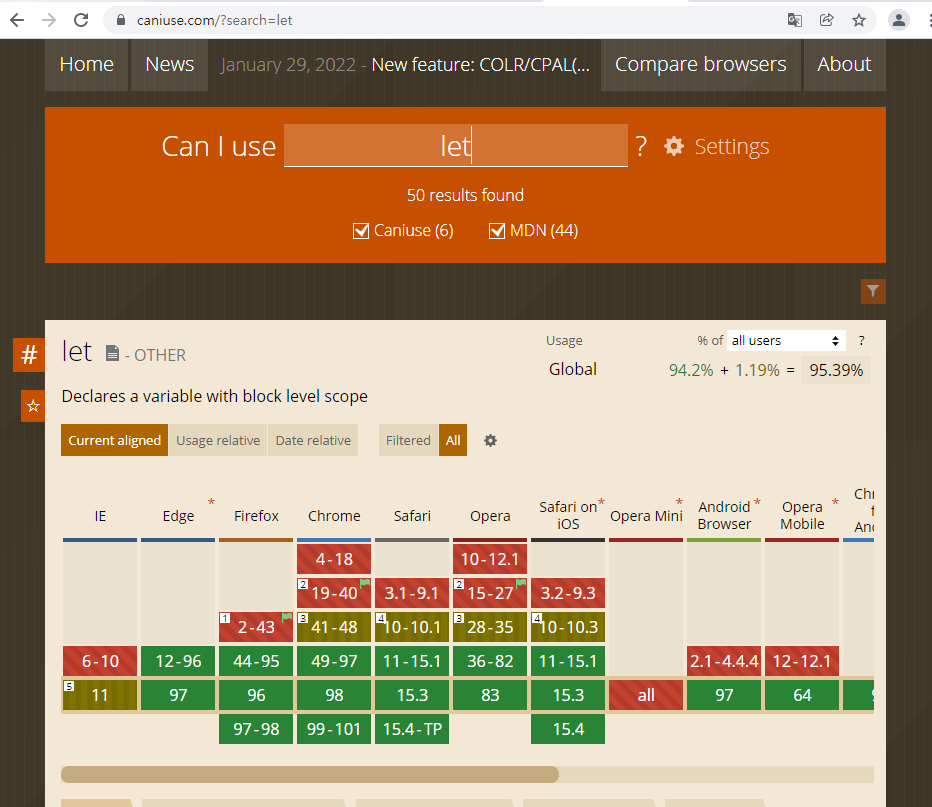The height and width of the screenshot is (807, 932).
Task: Select the IE 6-10 cell
Action: click(100, 661)
